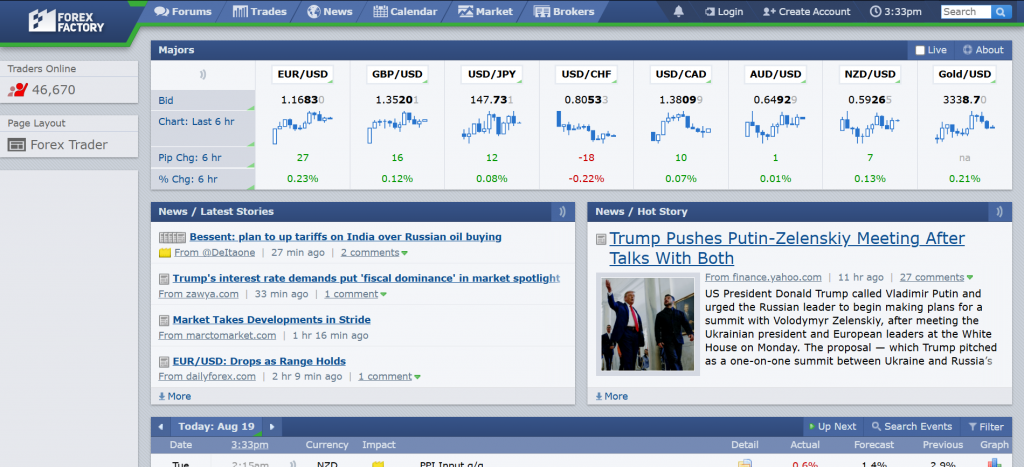1024x467 pixels.
Task: Expand the 2 comments dropdown on Bessent story
Action: coord(374,253)
